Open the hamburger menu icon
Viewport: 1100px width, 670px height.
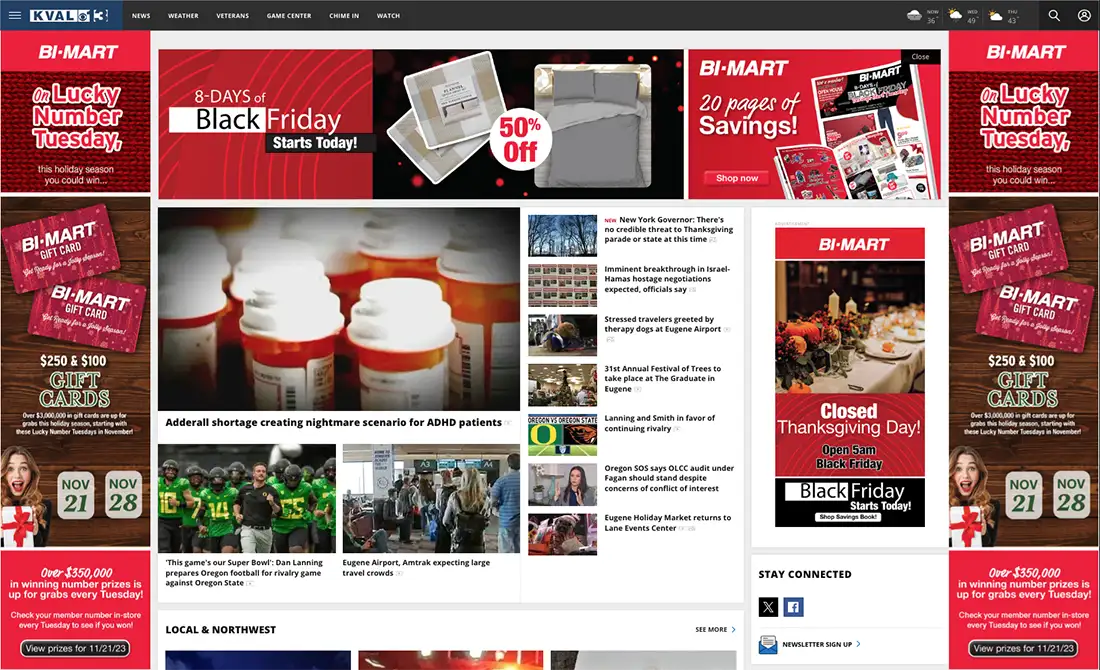15,15
